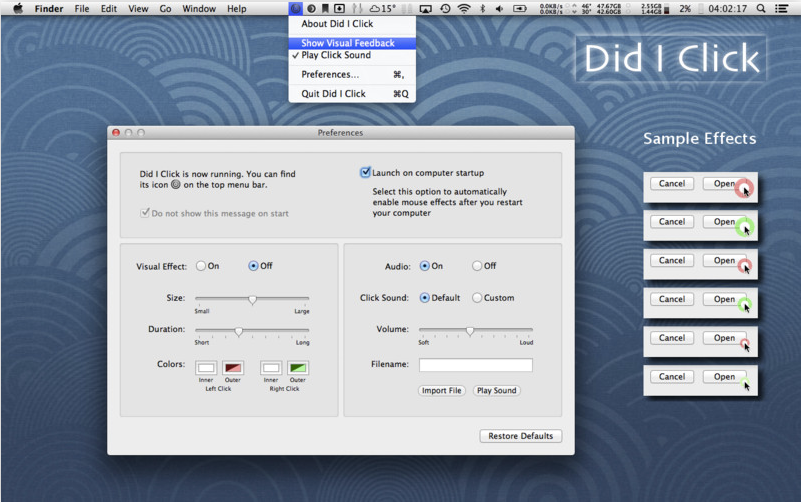Click the volume speaker icon in menu bar
801x502 pixels.
point(499,9)
